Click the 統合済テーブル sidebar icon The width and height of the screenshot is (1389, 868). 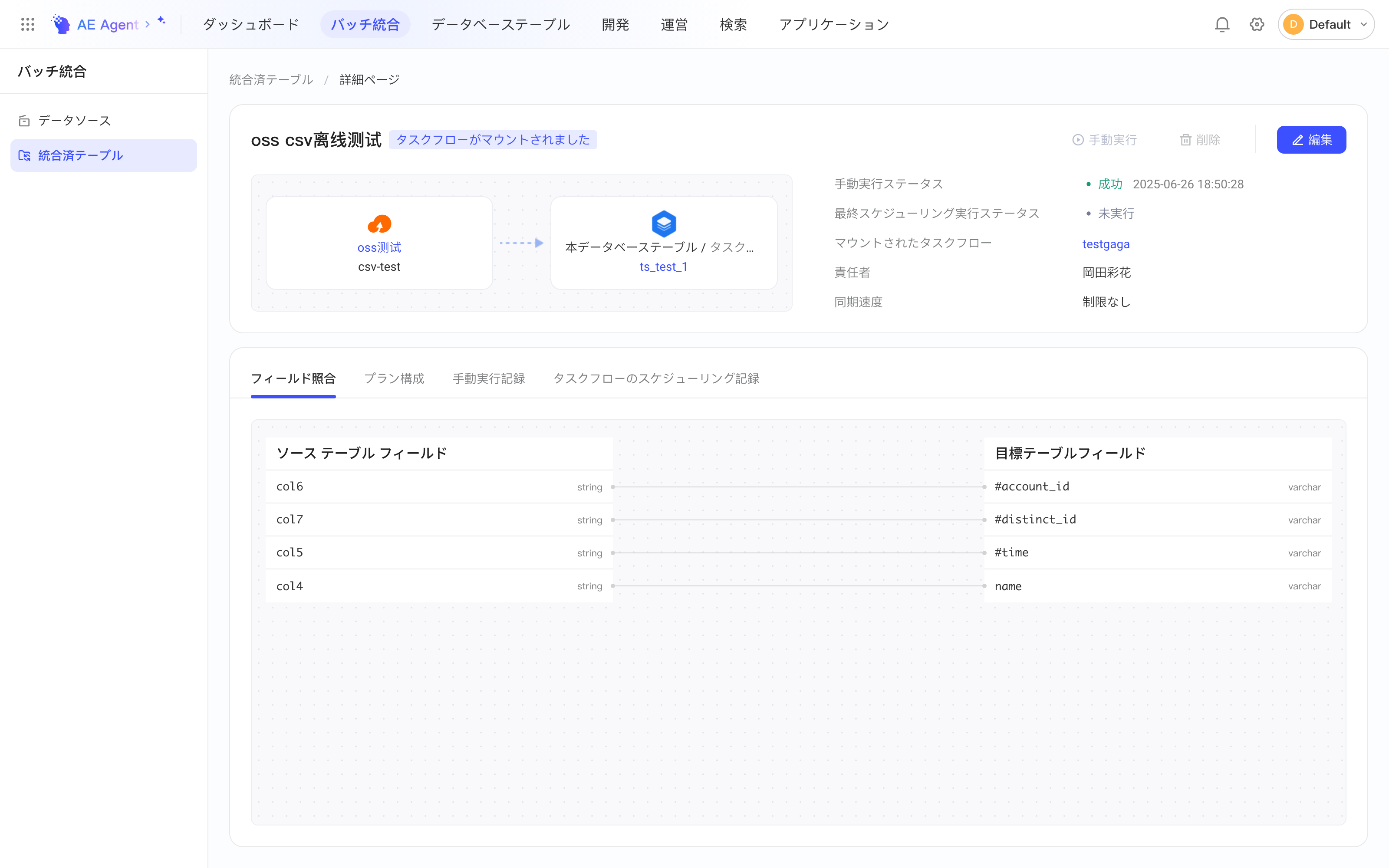(24, 155)
